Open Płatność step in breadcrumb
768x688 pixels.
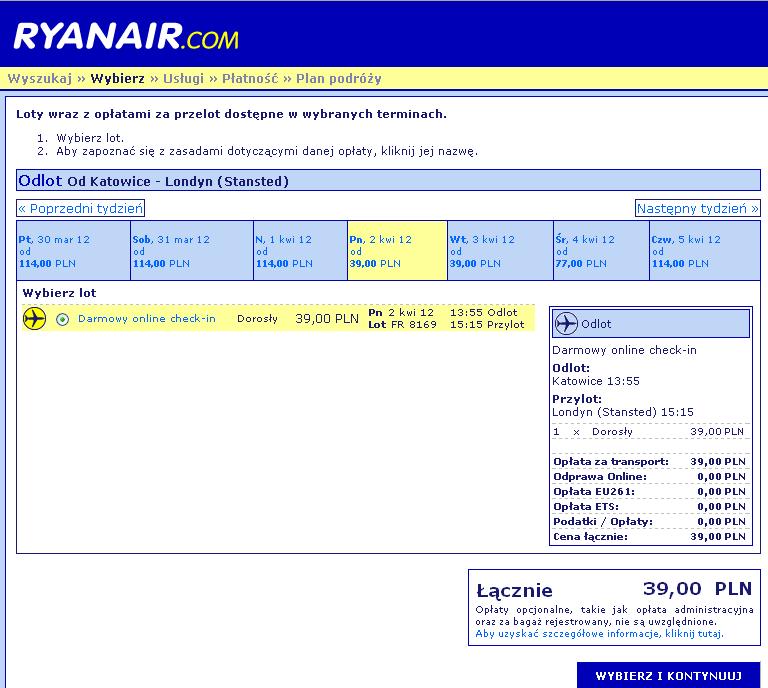point(250,78)
